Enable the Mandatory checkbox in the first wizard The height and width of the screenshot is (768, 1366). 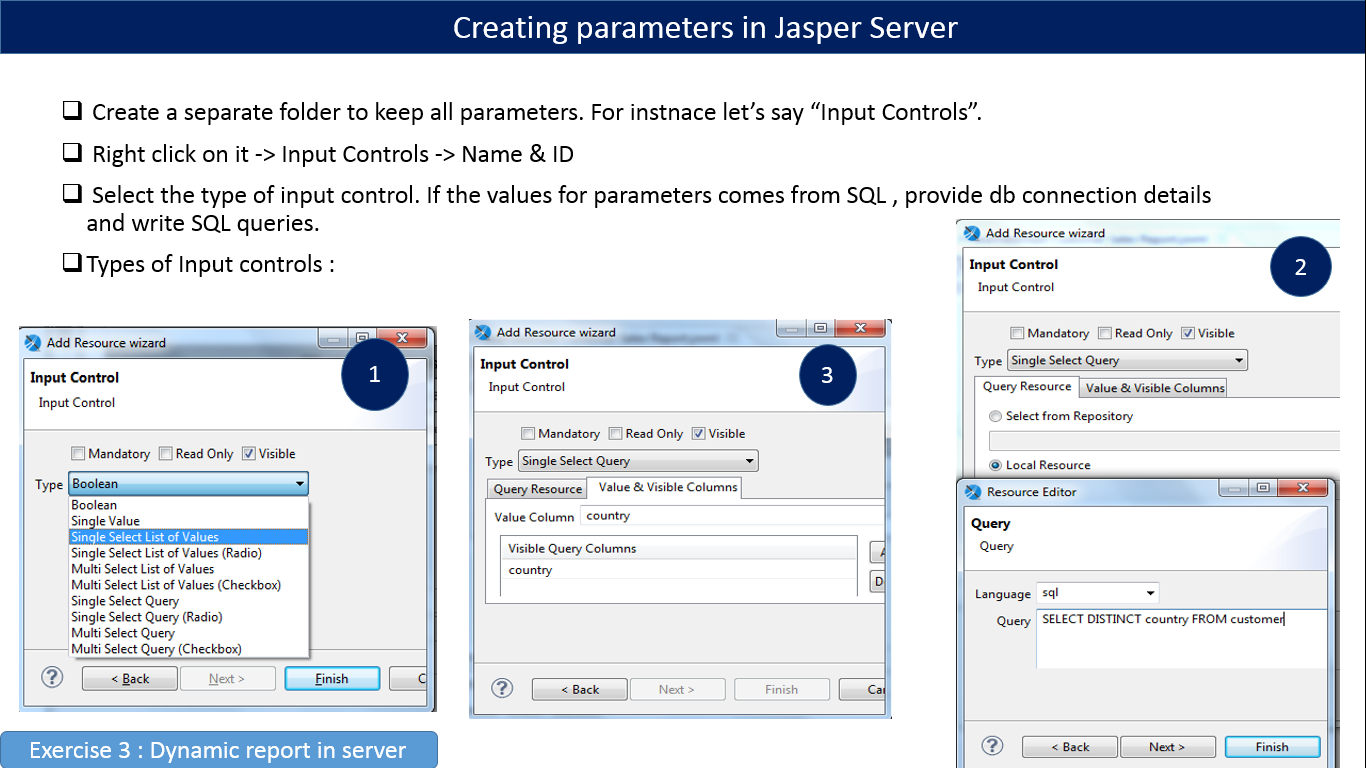[78, 453]
